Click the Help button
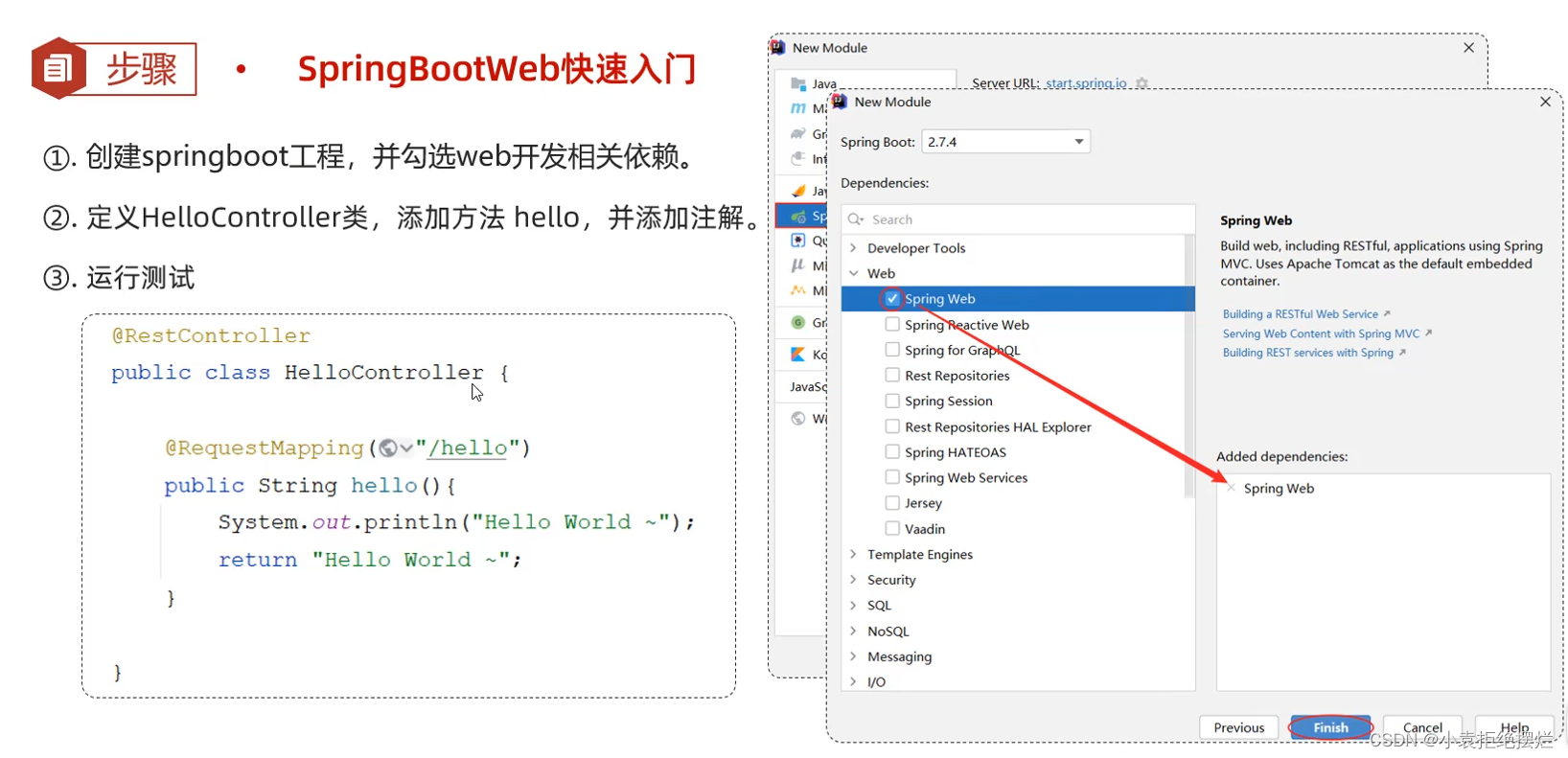The width and height of the screenshot is (1568, 758). pos(1514,727)
